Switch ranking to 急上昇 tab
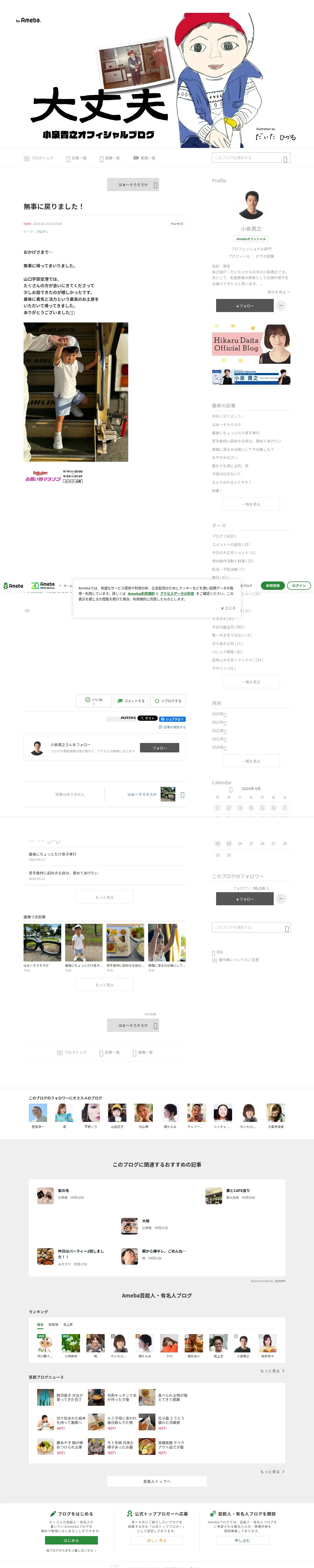The height and width of the screenshot is (1568, 314). [x=68, y=1324]
